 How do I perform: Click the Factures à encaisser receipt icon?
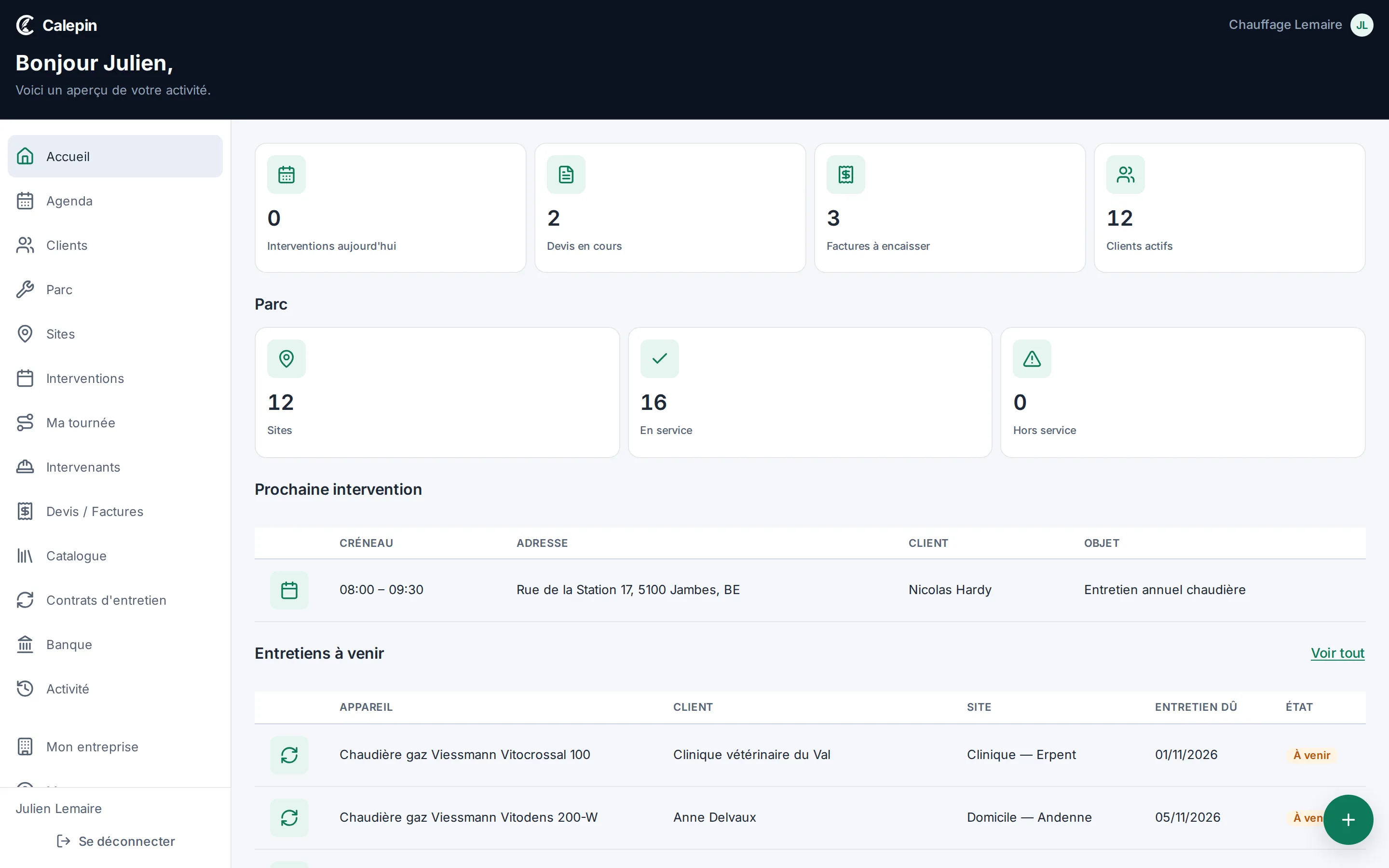(x=845, y=175)
